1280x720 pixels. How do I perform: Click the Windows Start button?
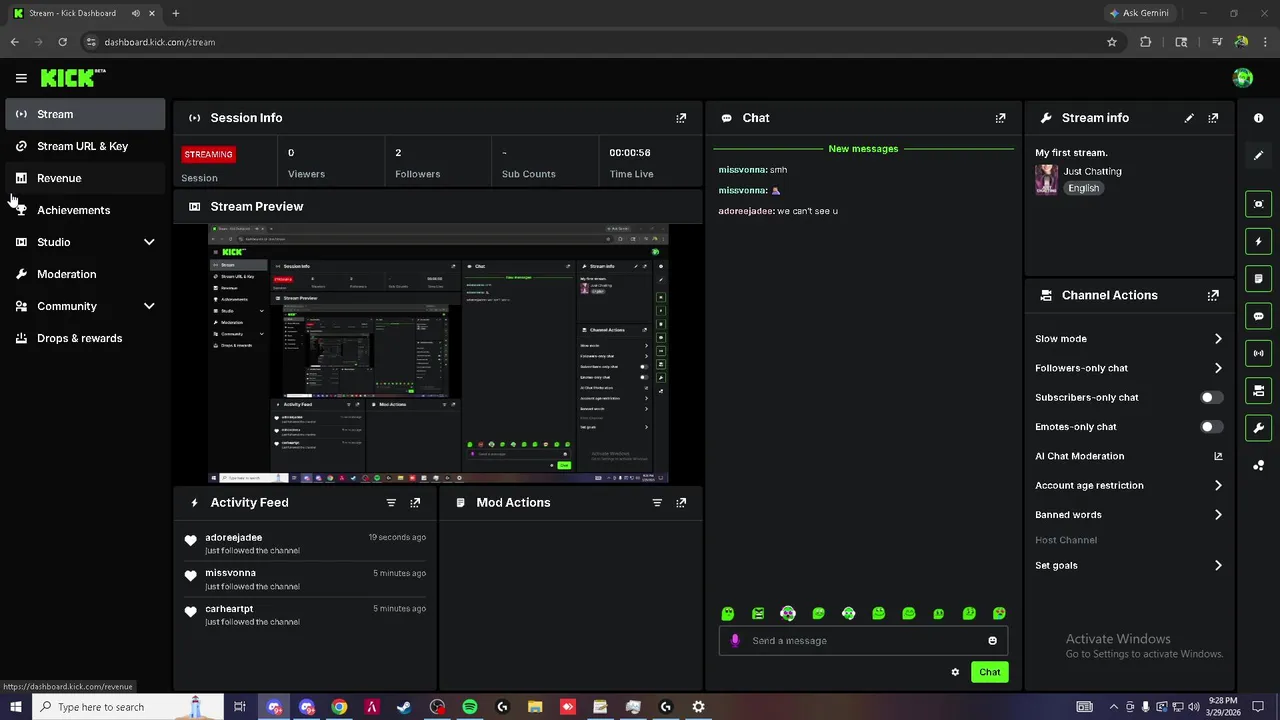click(16, 707)
